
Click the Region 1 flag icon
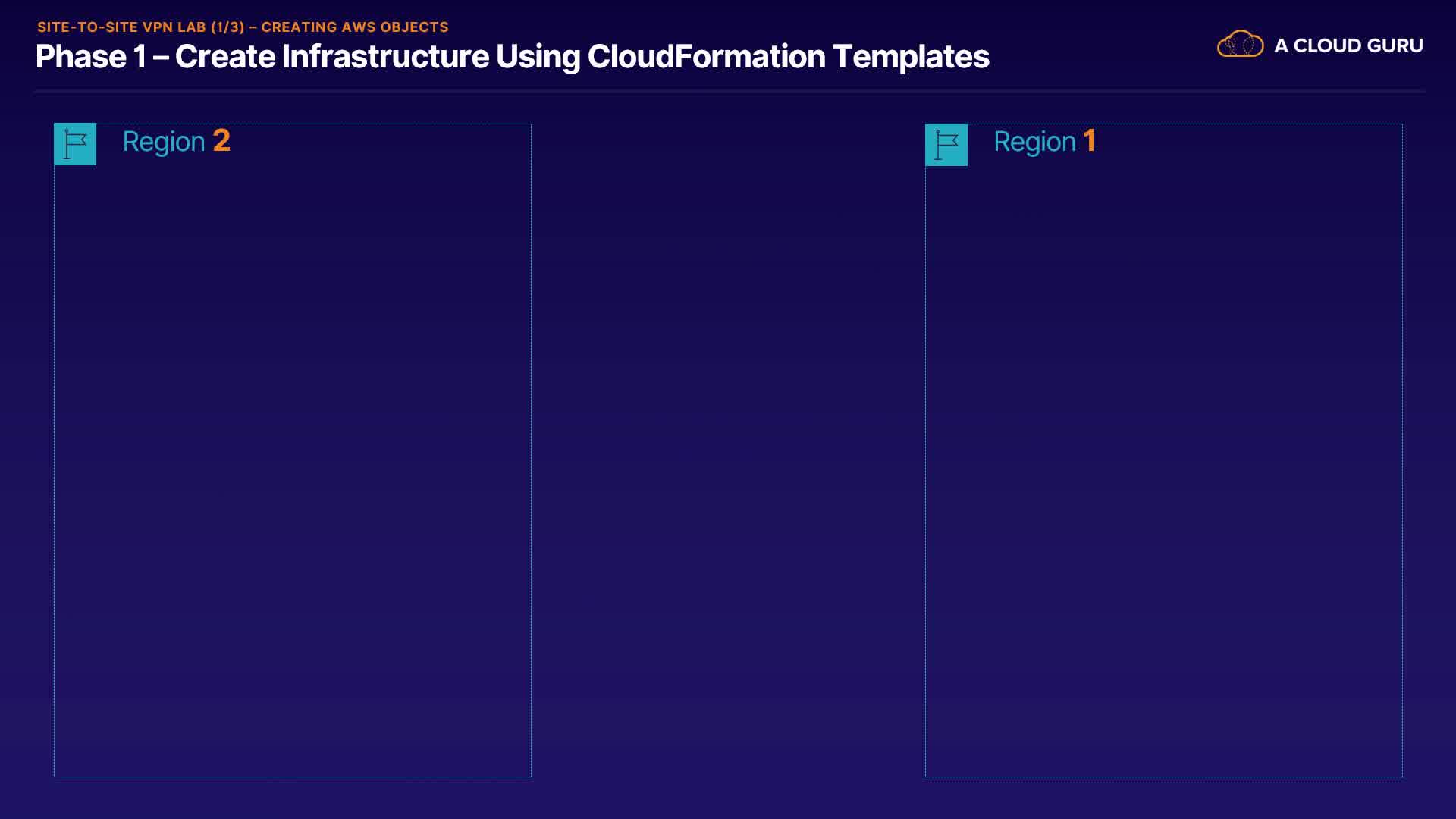pyautogui.click(x=946, y=145)
